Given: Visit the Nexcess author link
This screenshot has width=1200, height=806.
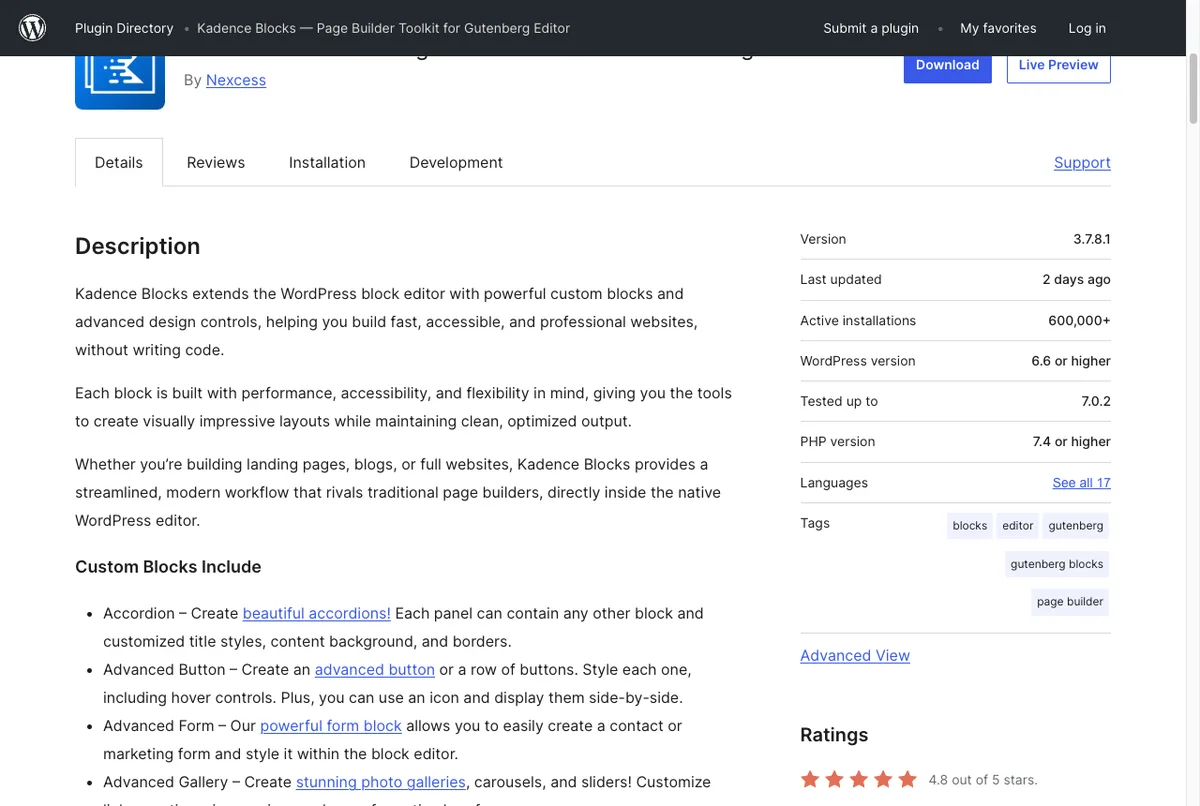Looking at the screenshot, I should (236, 80).
